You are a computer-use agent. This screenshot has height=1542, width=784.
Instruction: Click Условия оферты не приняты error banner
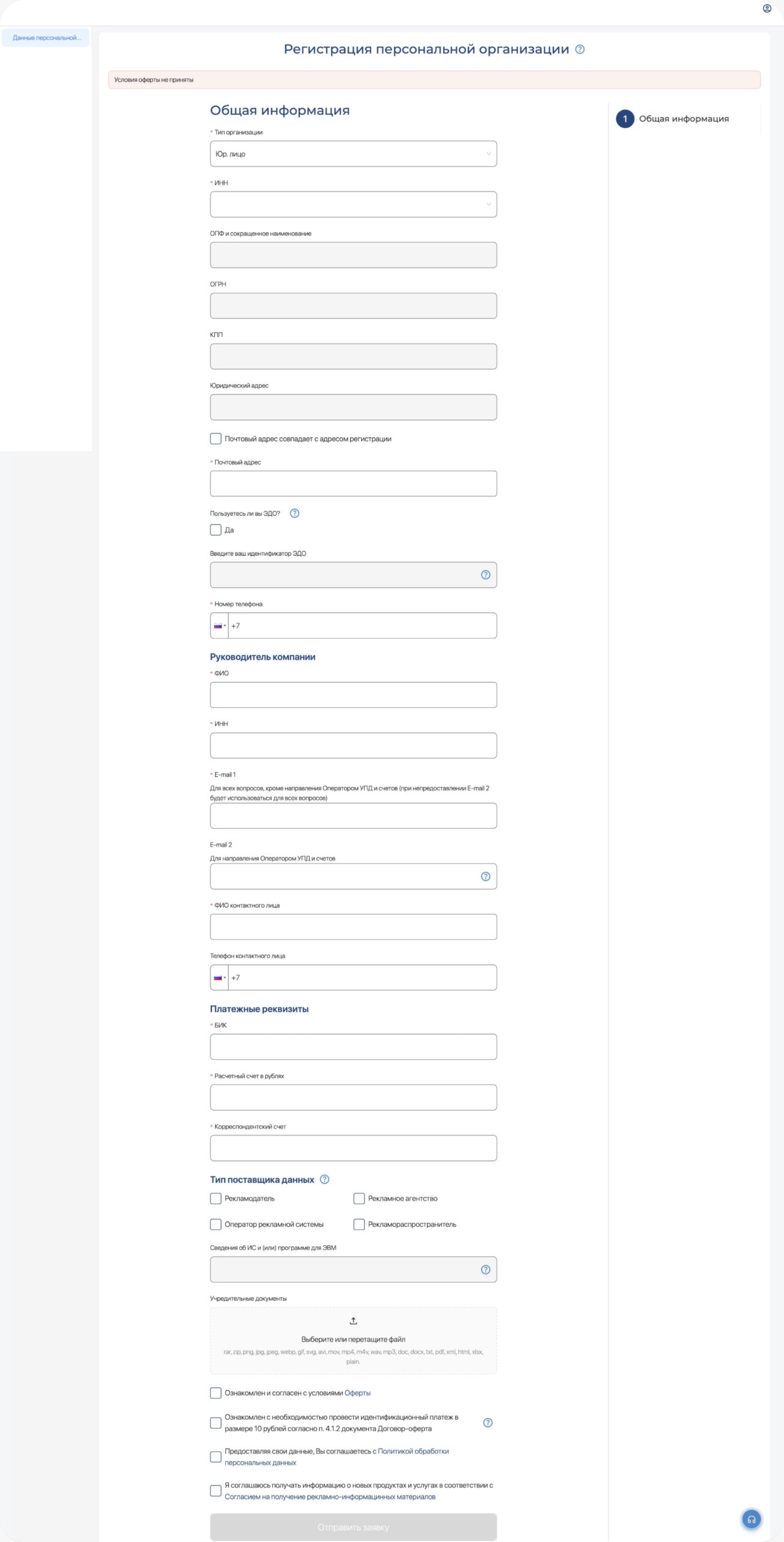[434, 80]
